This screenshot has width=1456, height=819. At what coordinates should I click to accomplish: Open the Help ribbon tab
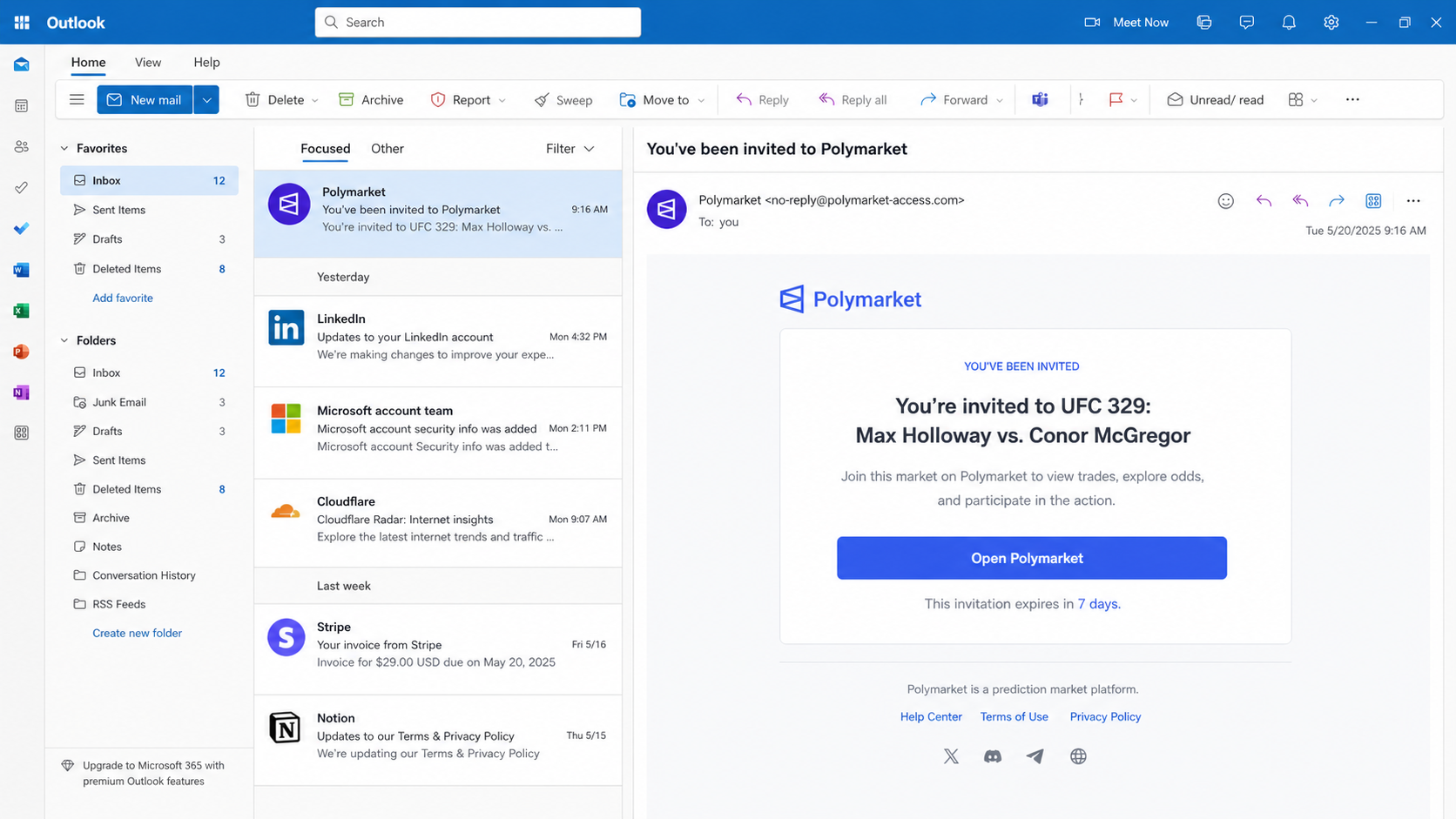point(206,62)
